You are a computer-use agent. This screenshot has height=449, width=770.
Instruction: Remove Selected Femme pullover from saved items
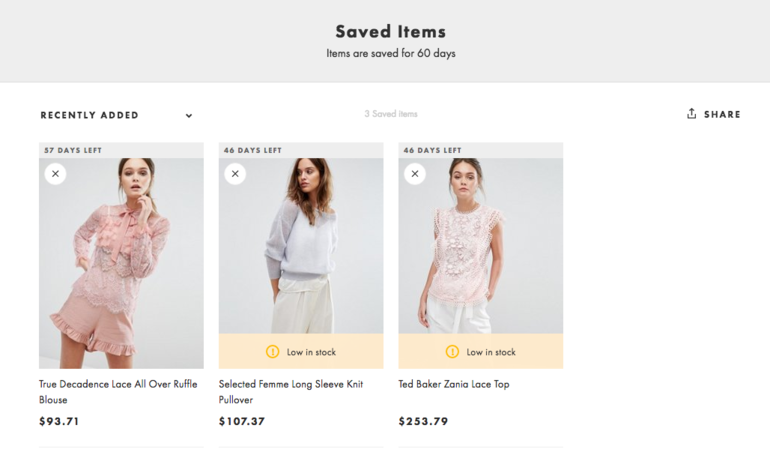coord(235,174)
